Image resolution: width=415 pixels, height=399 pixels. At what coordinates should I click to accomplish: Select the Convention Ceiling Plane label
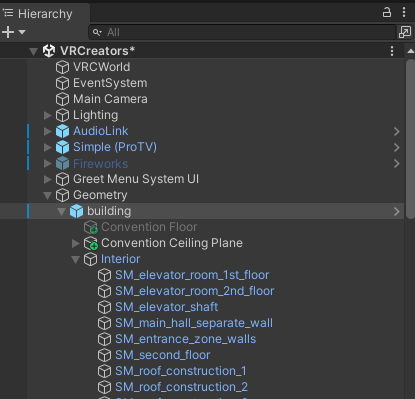172,243
